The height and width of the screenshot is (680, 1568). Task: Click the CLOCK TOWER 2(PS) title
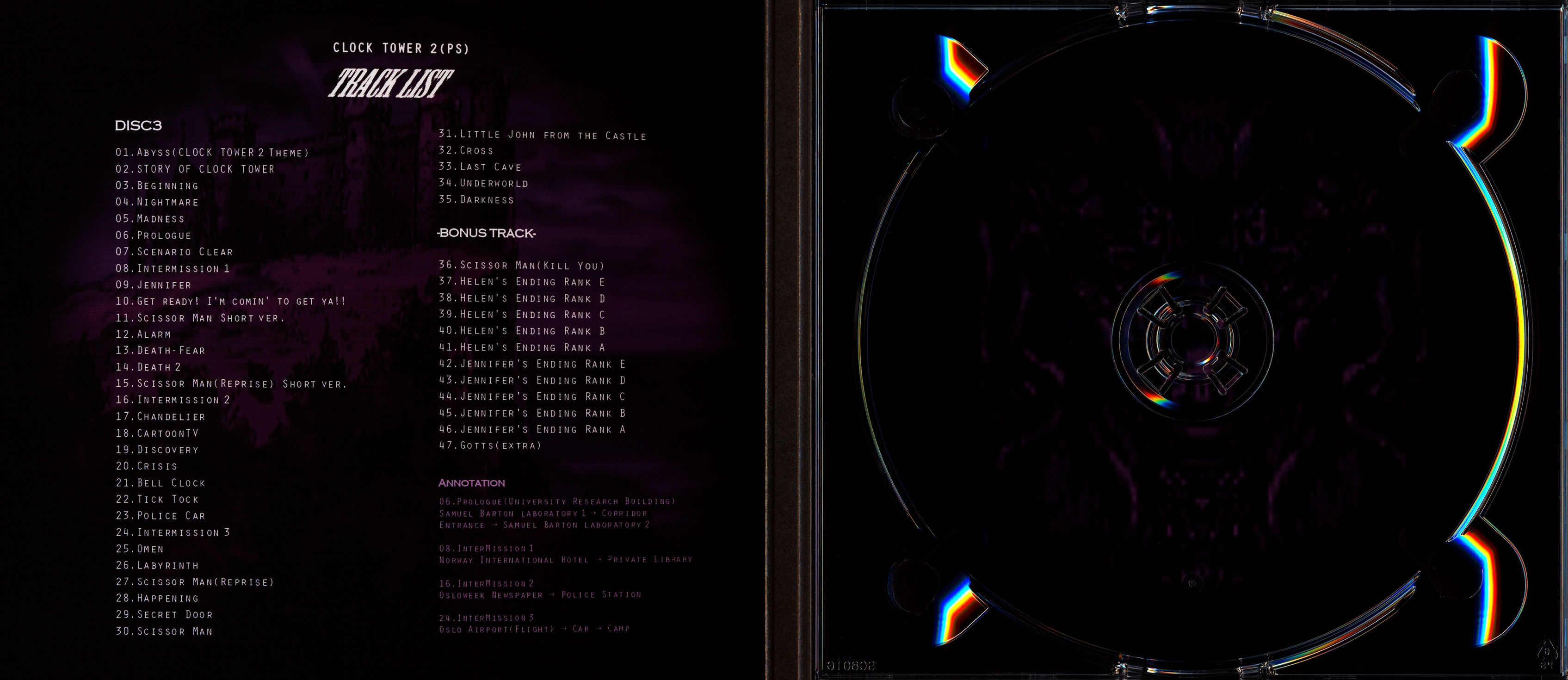(x=401, y=48)
